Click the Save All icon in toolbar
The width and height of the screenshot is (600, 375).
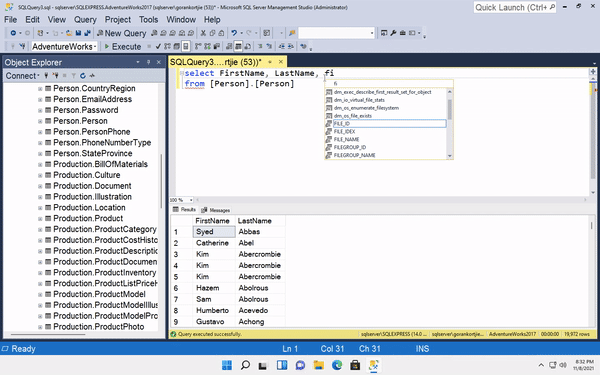[87, 33]
